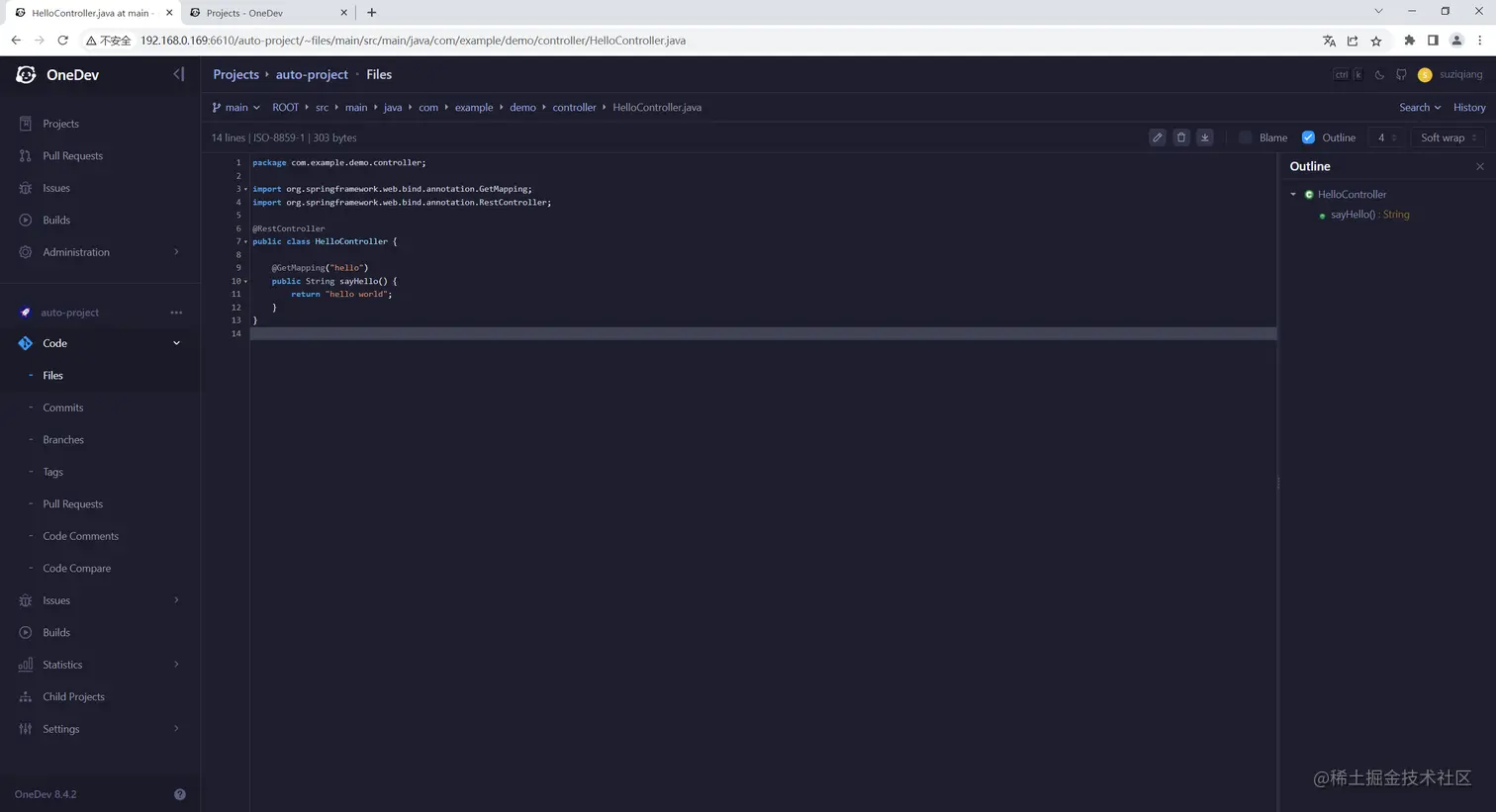Enable the Blame checkbox
Viewport: 1496px width, 812px height.
click(x=1246, y=137)
